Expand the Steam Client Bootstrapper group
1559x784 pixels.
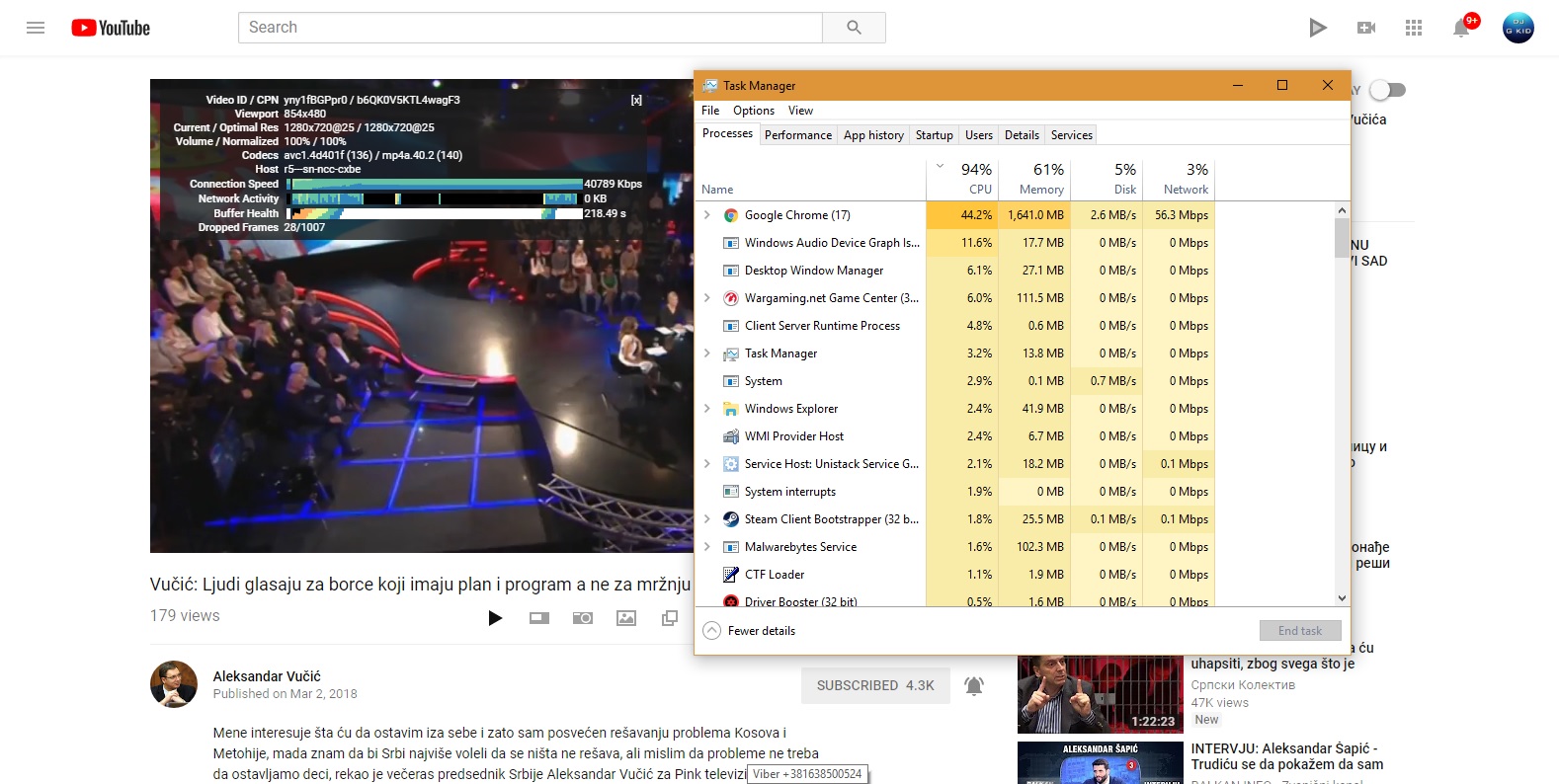[x=707, y=518]
